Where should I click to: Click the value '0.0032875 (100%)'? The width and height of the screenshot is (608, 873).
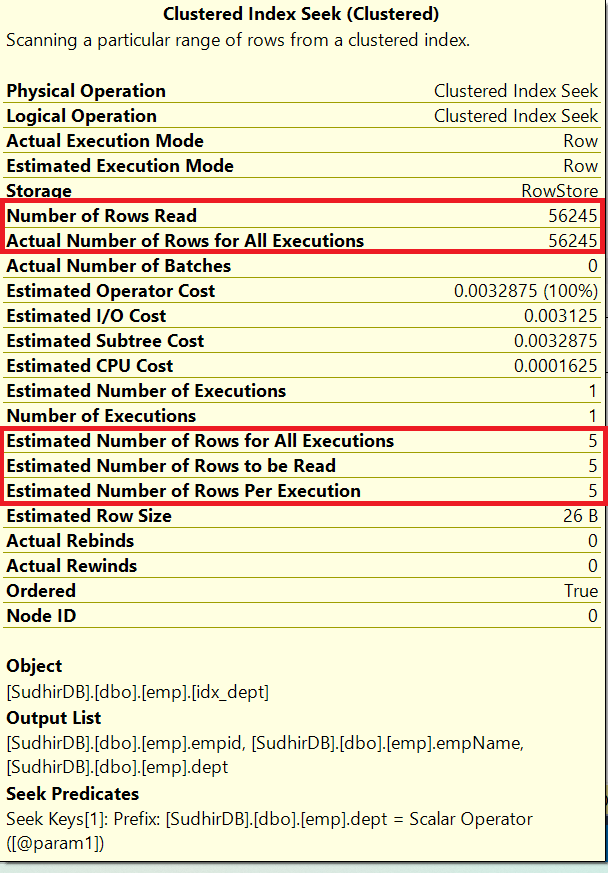[x=526, y=291]
